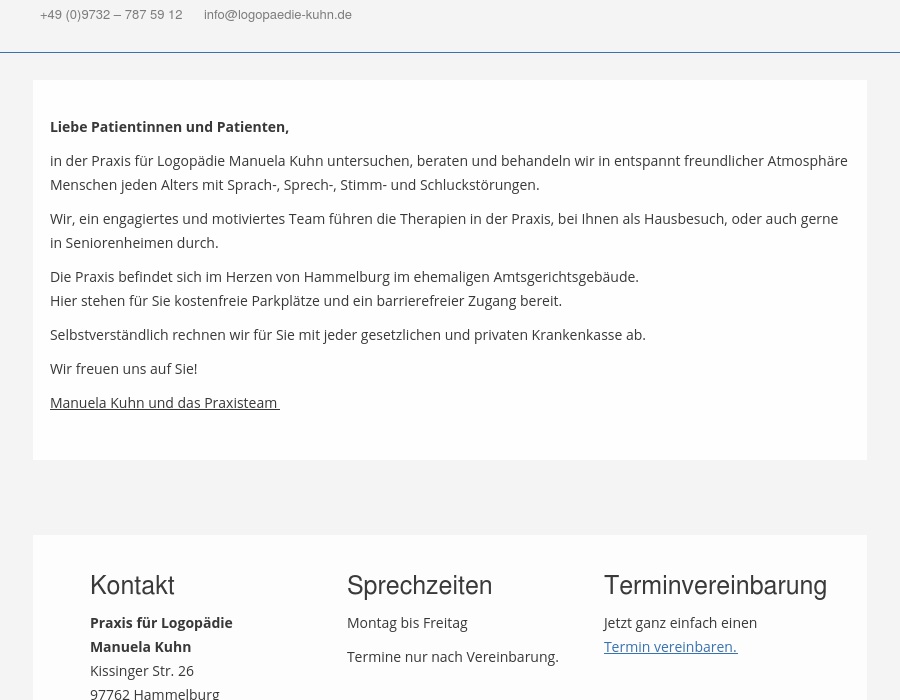Viewport: 900px width, 700px height.
Task: Click bold 'Manuela Kuhn' name under Kontakt
Action: tap(140, 646)
